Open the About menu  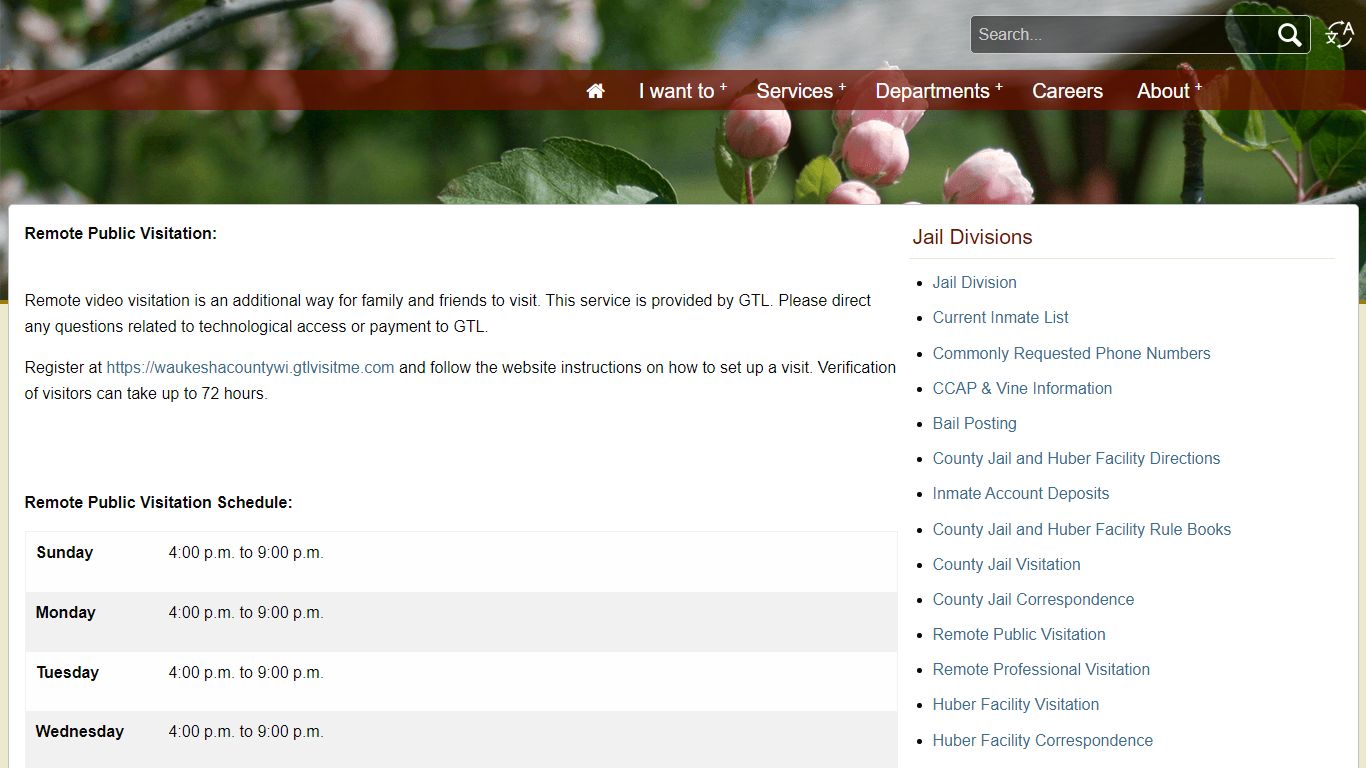point(1169,91)
